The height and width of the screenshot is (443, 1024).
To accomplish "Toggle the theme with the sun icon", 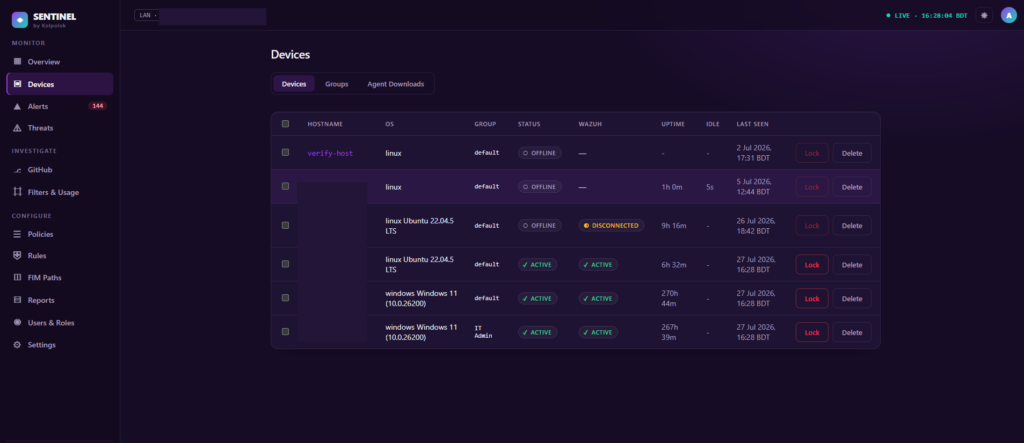I will click(x=984, y=15).
